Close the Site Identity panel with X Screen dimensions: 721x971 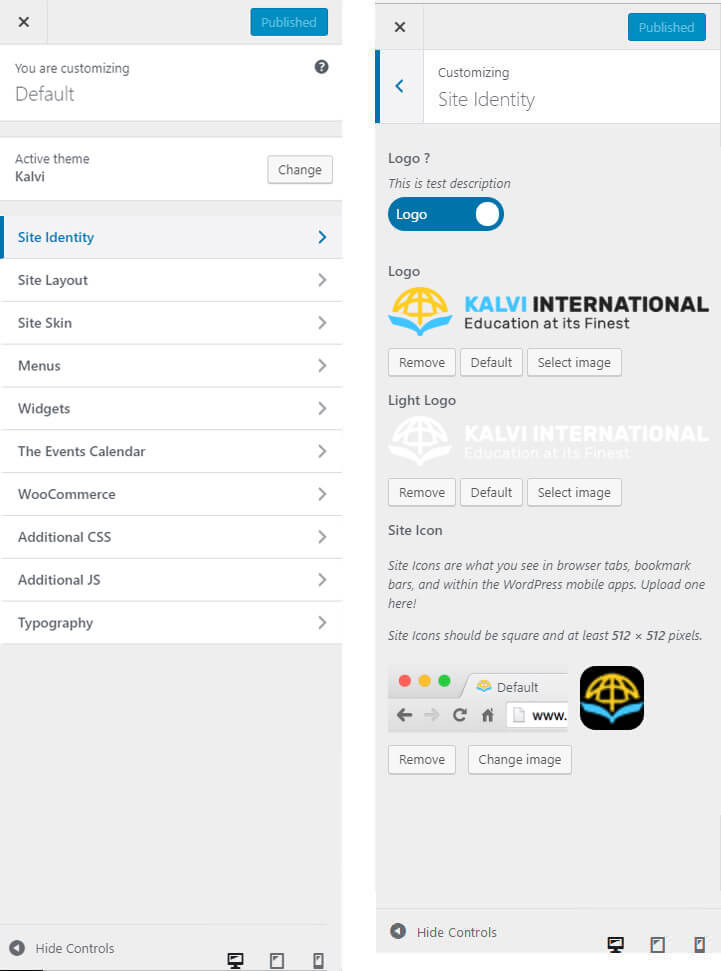click(400, 27)
